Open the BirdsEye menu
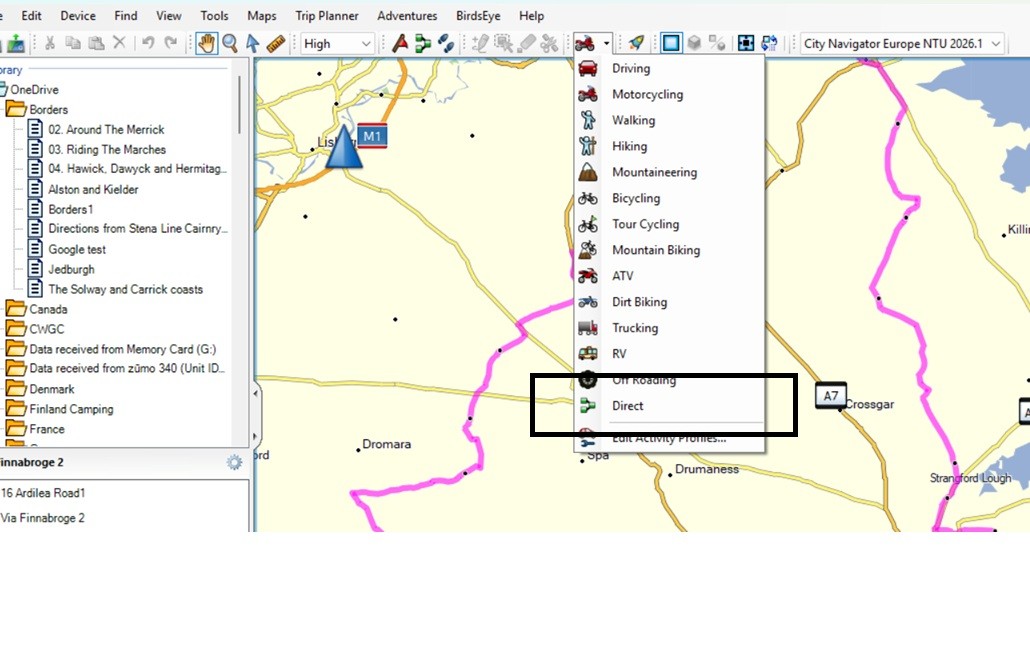 click(x=478, y=16)
